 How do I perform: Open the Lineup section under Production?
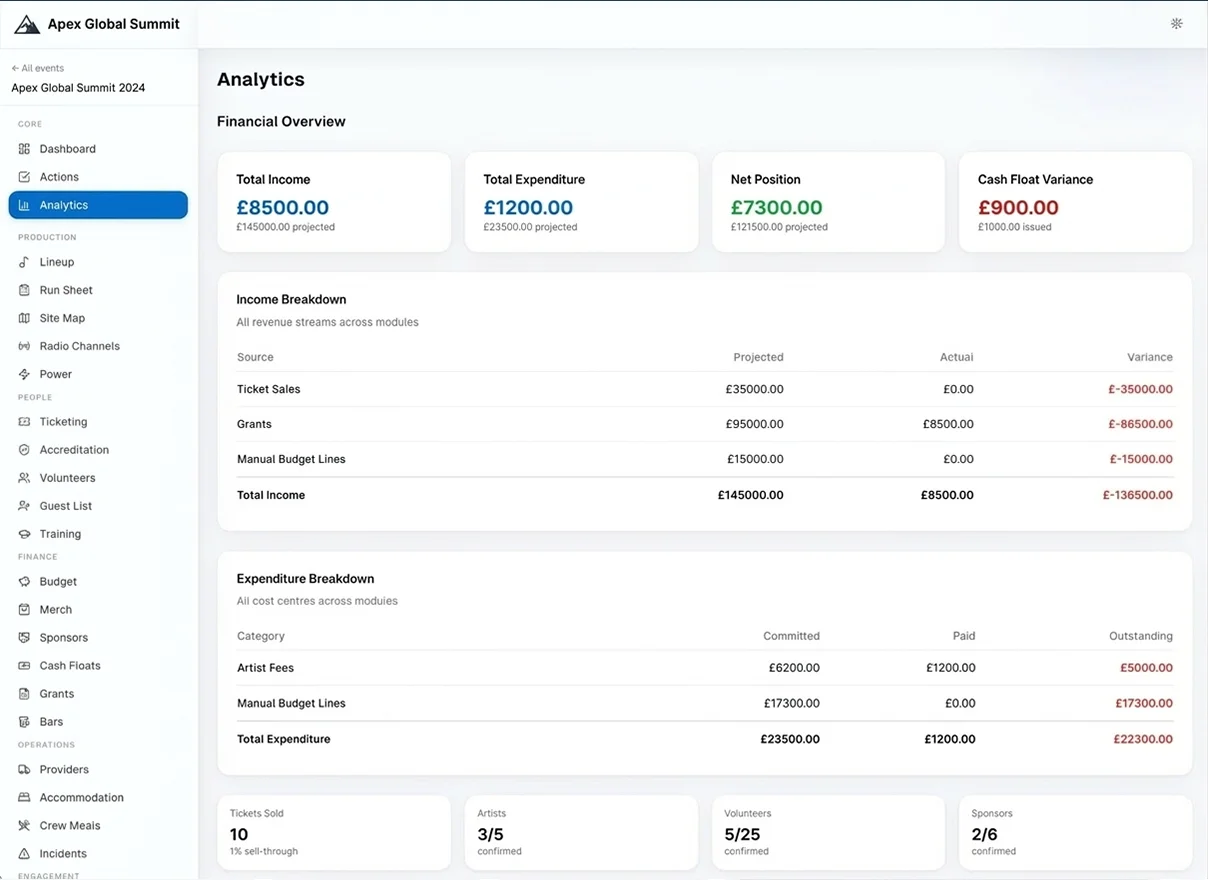[x=57, y=261]
